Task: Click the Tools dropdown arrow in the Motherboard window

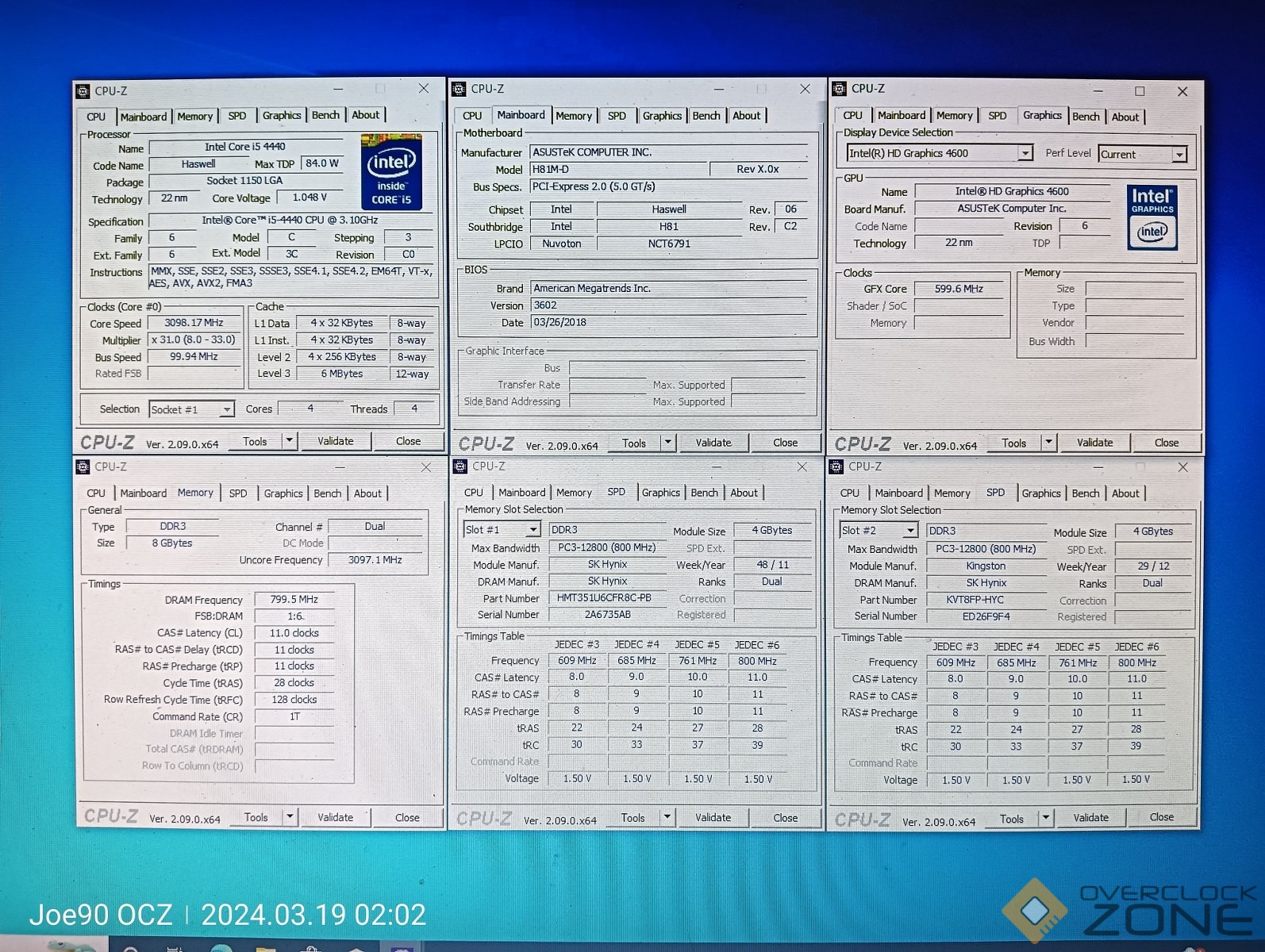Action: click(x=667, y=443)
